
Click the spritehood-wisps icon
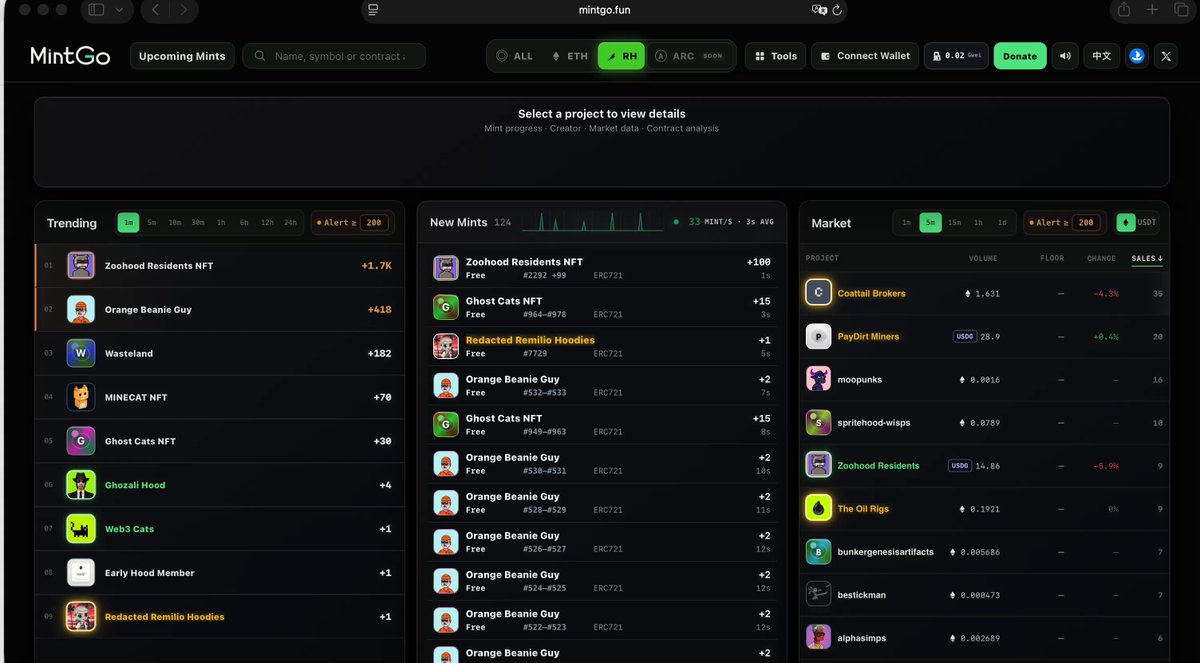click(819, 423)
